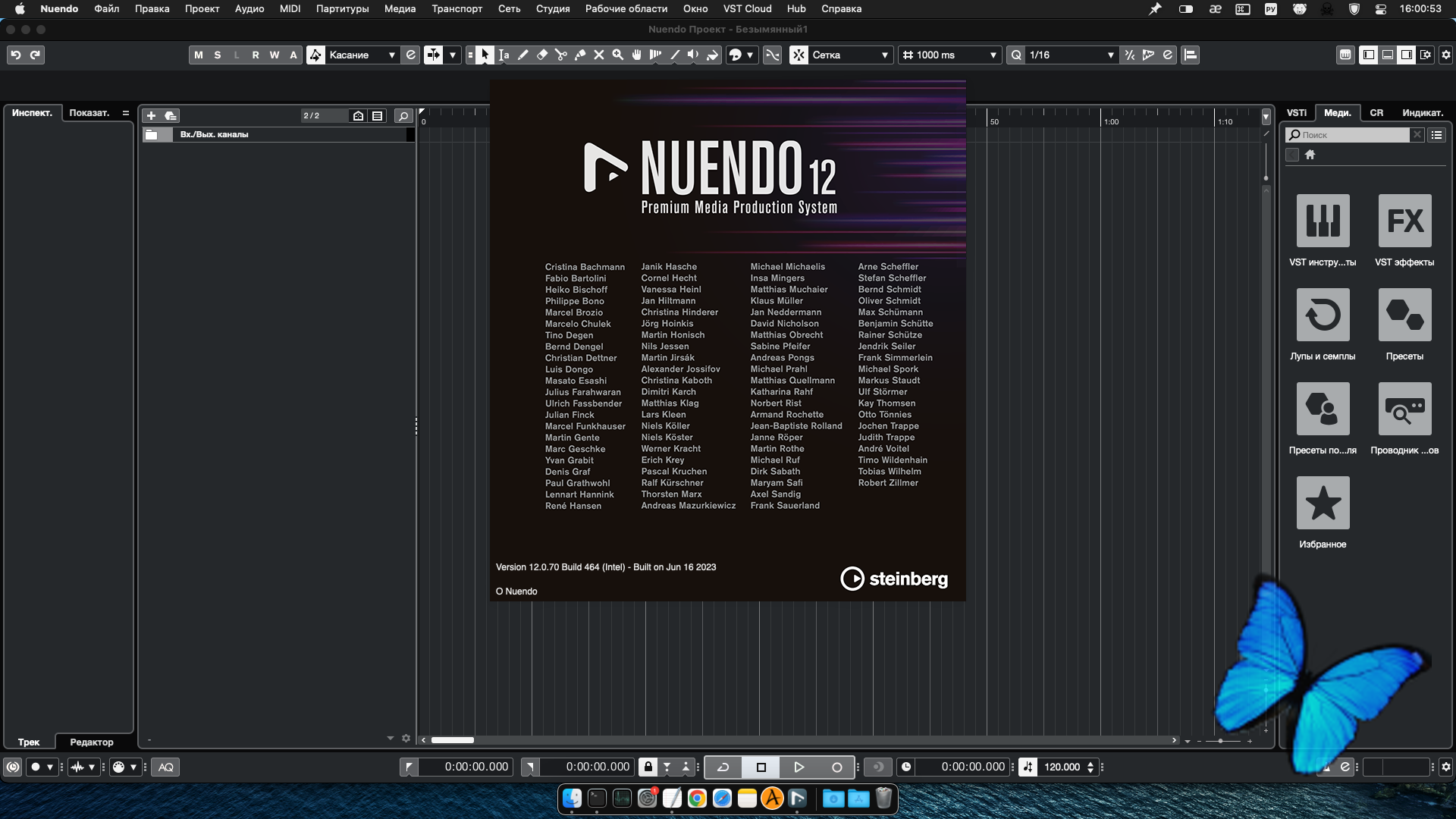Click the media rack Home icon
The image size is (1456, 819).
[x=1310, y=155]
